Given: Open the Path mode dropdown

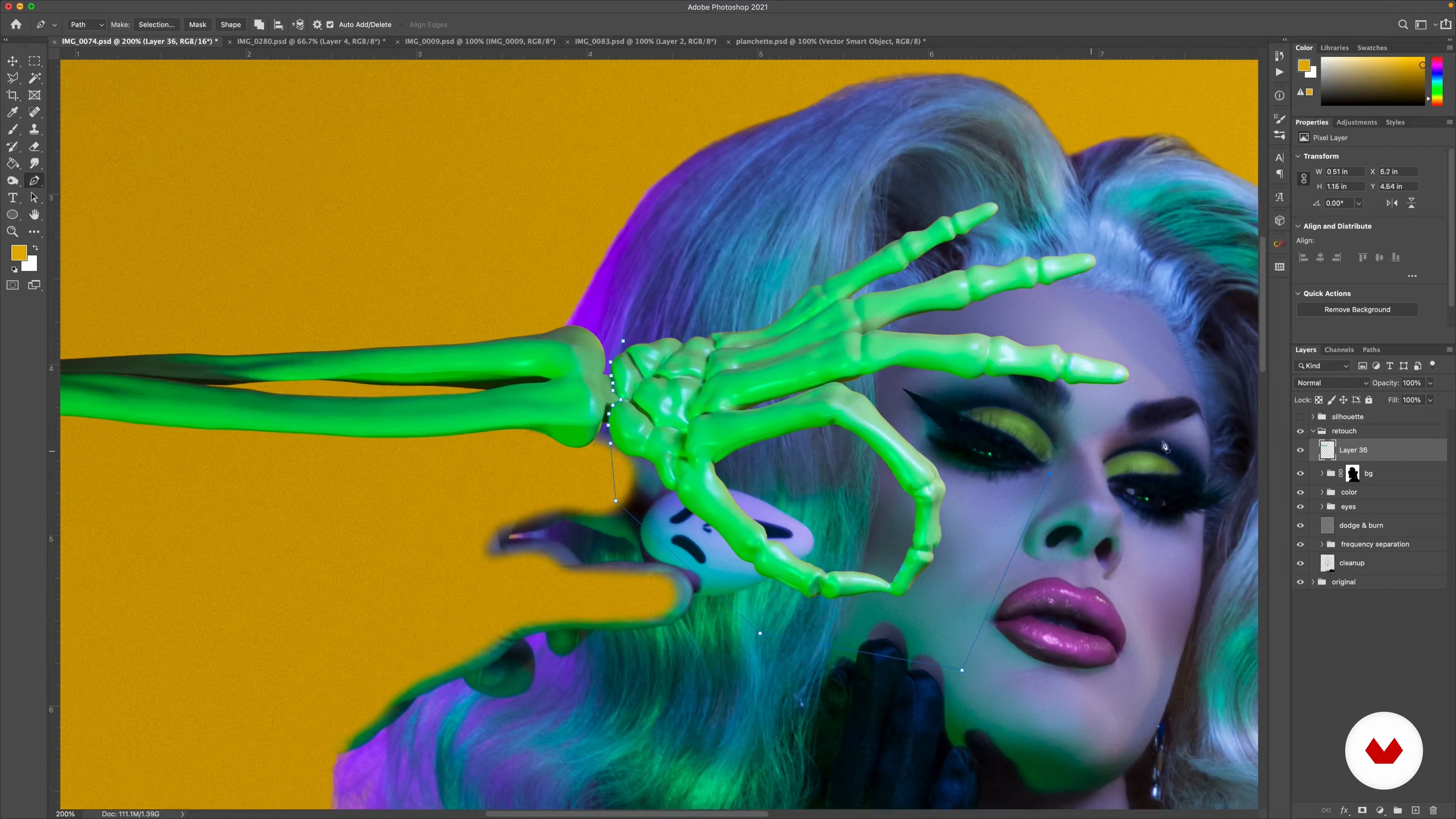Looking at the screenshot, I should pyautogui.click(x=86, y=24).
